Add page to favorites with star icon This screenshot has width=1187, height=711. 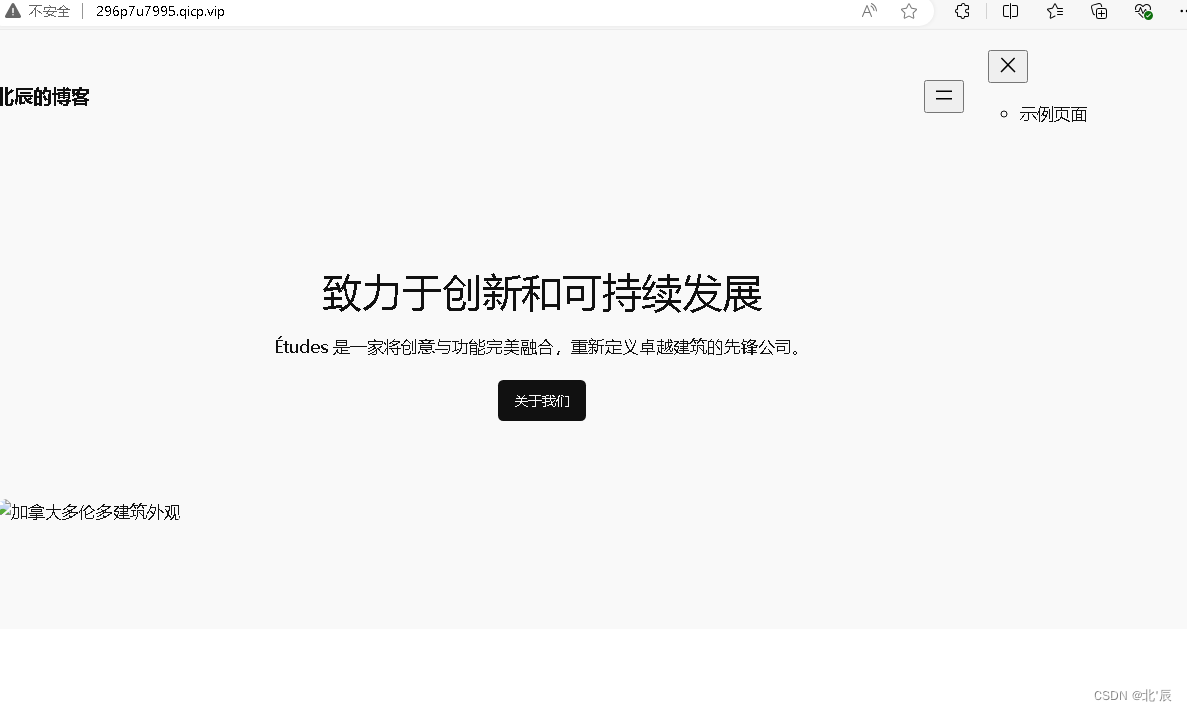click(x=909, y=11)
